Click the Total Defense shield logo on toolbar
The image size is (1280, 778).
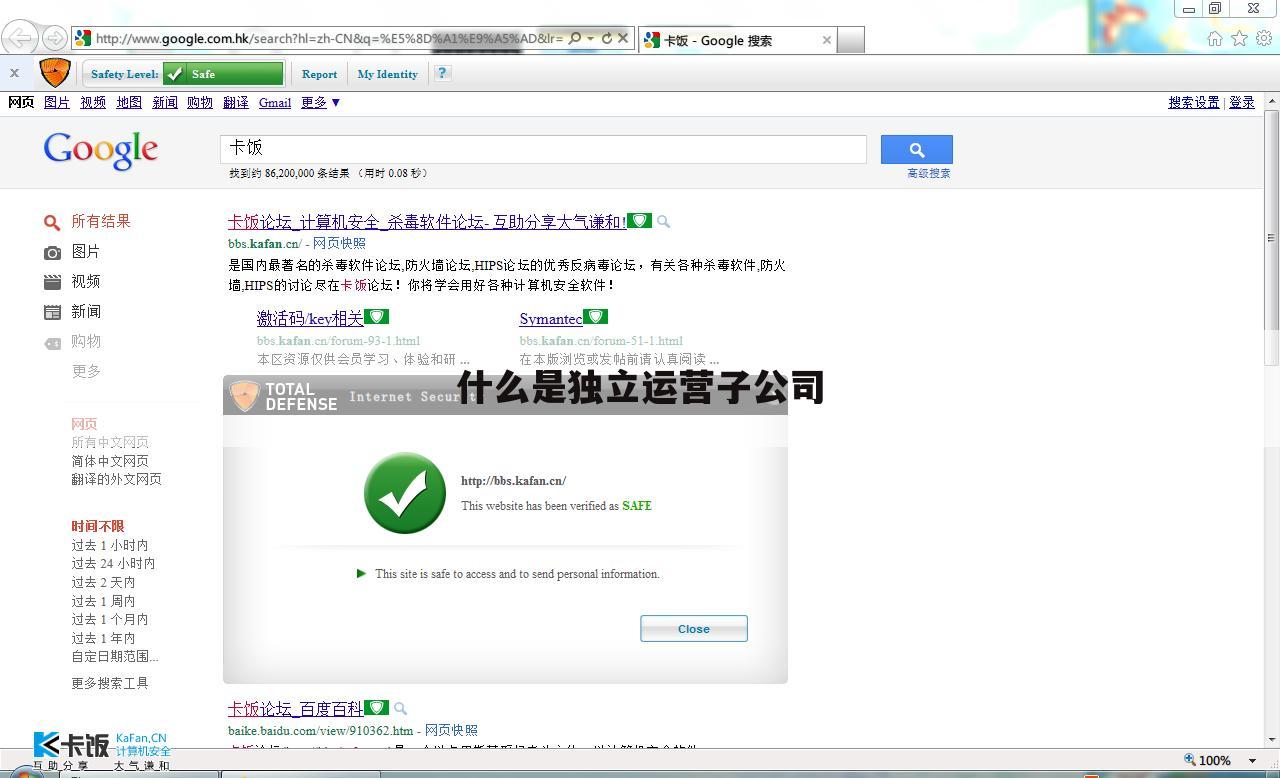point(54,72)
